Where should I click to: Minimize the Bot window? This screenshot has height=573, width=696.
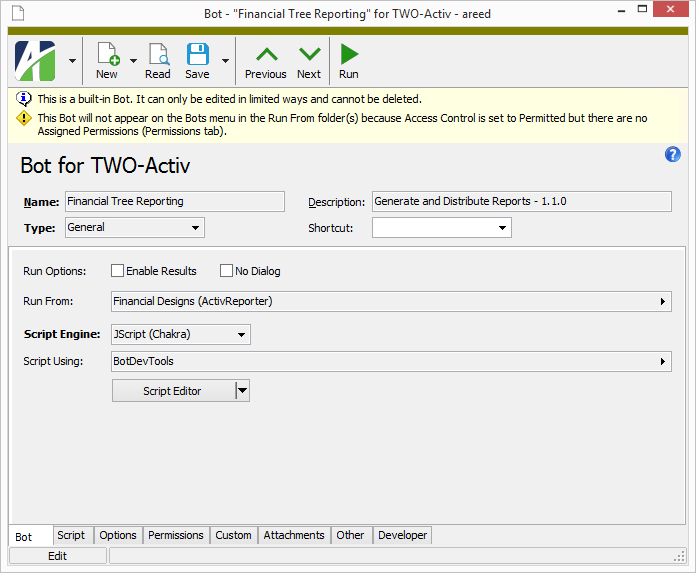(x=621, y=10)
